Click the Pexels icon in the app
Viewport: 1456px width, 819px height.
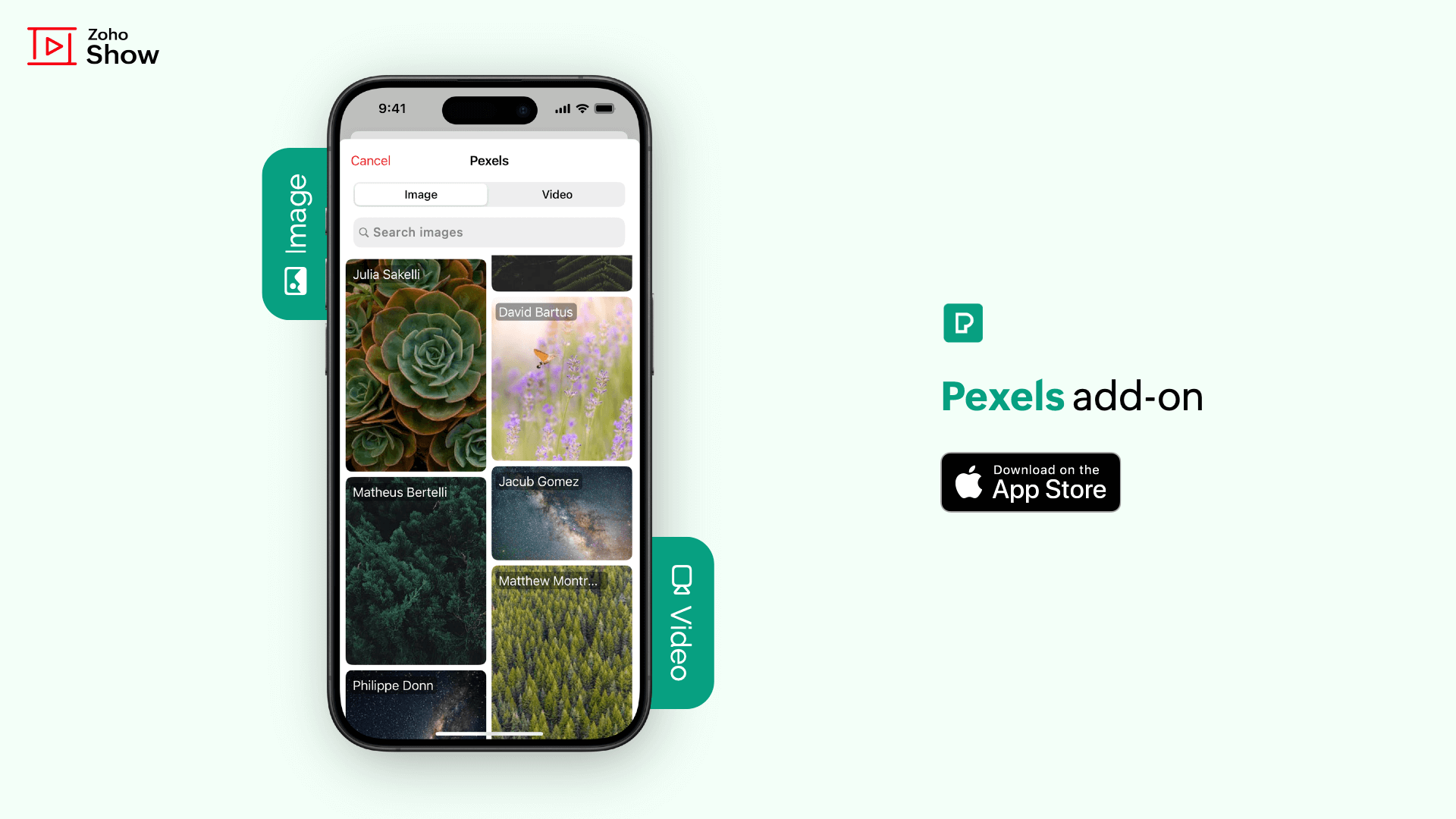pyautogui.click(x=962, y=323)
